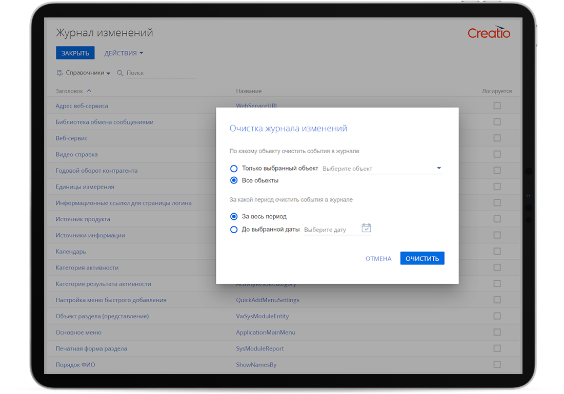This screenshot has width=564, height=394.
Task: Open the 'Категория активности' lookup link
Action: coord(87,268)
